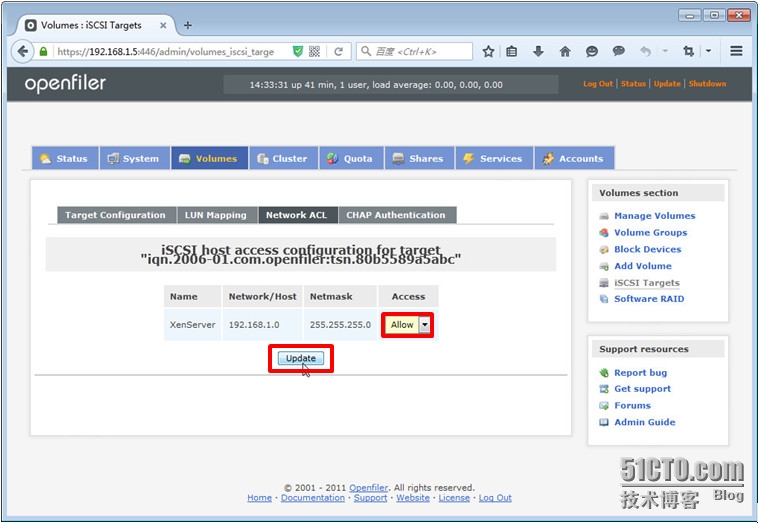The image size is (758, 523).
Task: Click the Manage Volumes icon in sidebar
Action: pos(604,216)
